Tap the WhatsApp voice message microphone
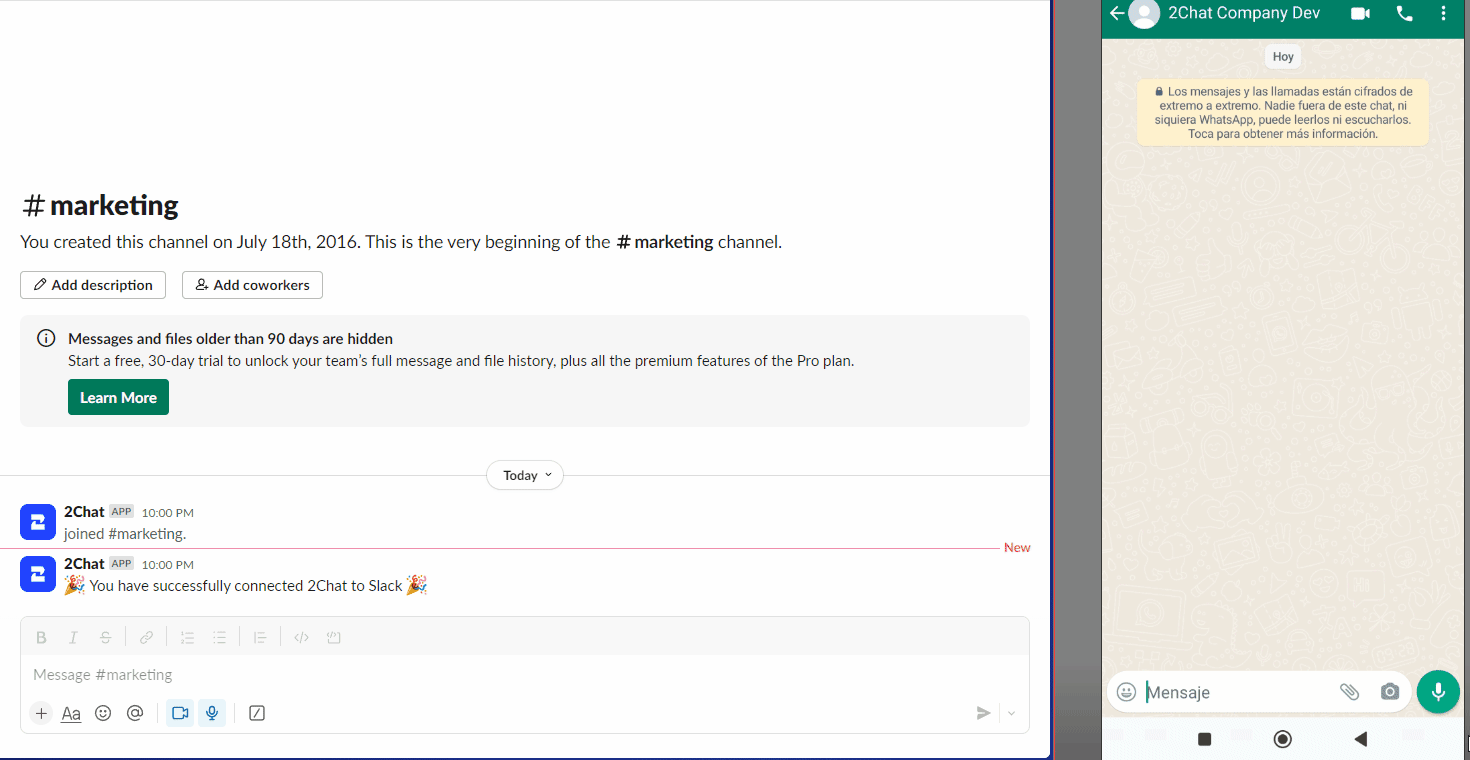This screenshot has width=1470, height=760. pos(1438,691)
